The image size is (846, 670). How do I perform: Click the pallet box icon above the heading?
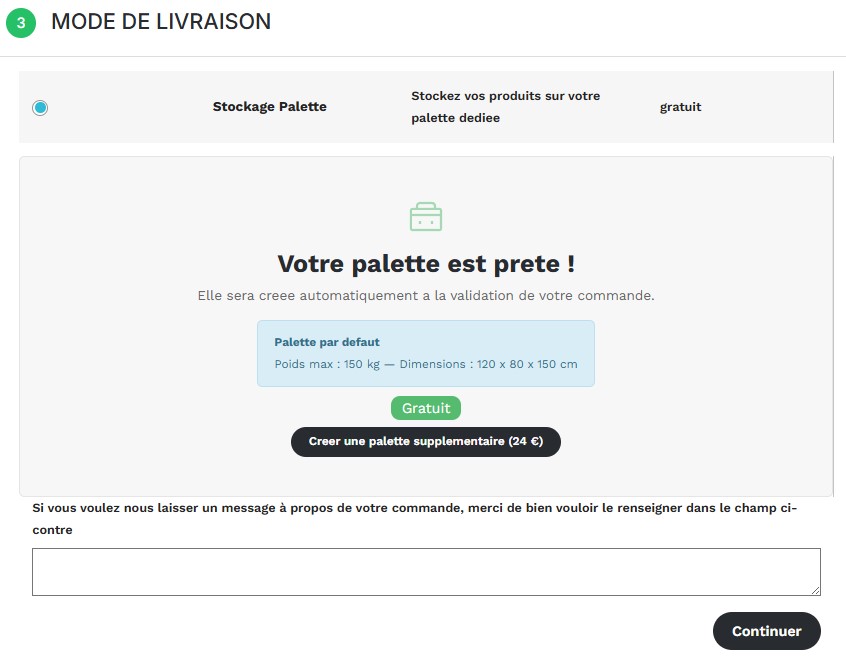(426, 216)
